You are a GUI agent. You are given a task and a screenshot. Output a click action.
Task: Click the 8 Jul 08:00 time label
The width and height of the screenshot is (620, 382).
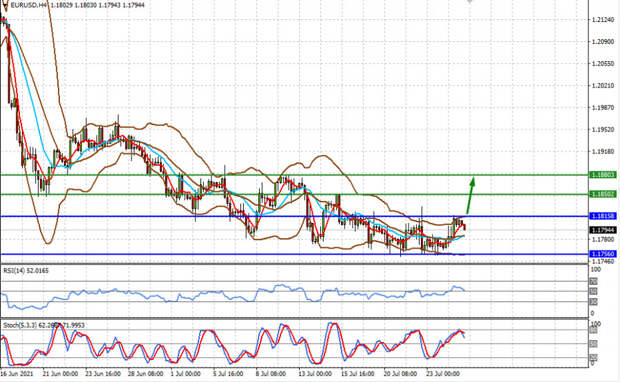270,374
